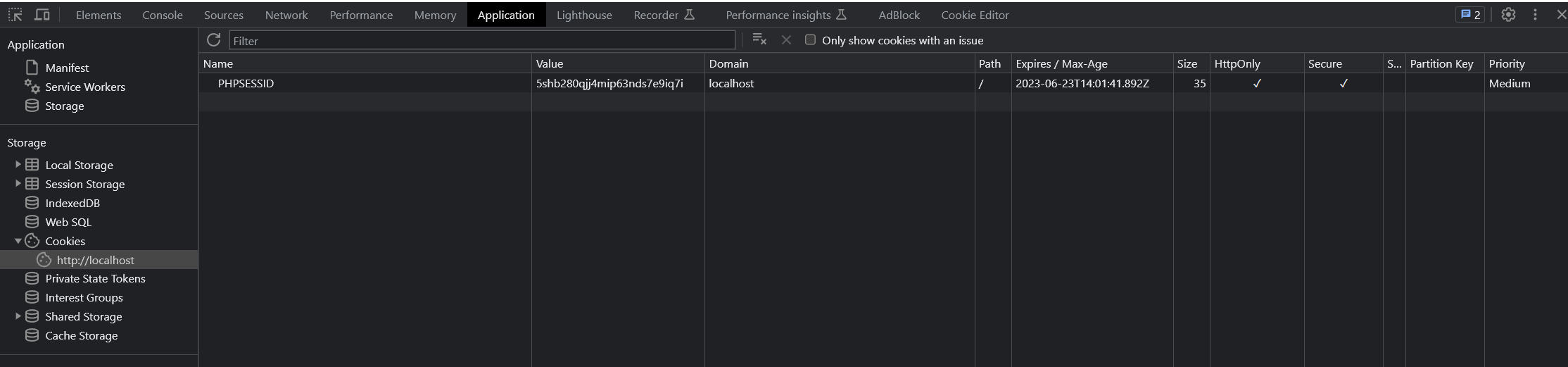Open the DevTools three-dot menu
The width and height of the screenshot is (1568, 367).
point(1535,15)
